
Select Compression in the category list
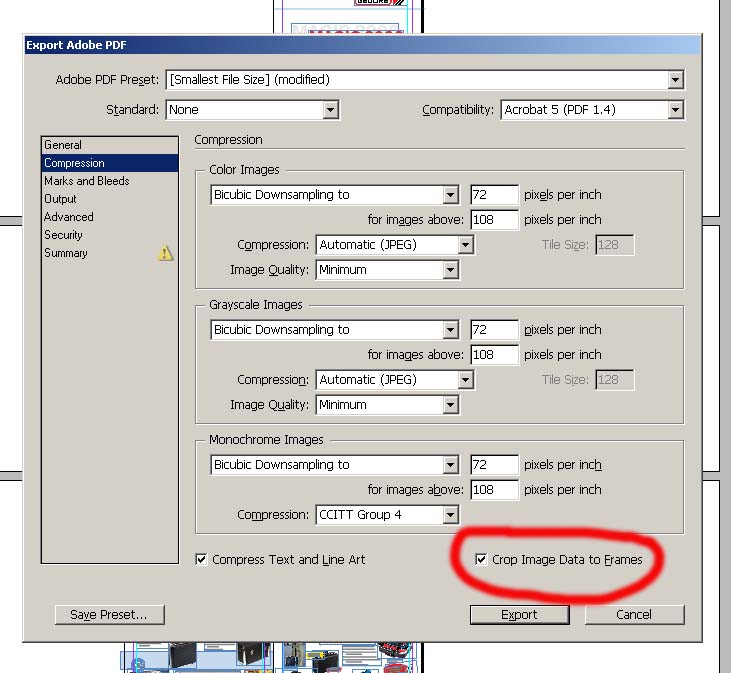(110, 163)
